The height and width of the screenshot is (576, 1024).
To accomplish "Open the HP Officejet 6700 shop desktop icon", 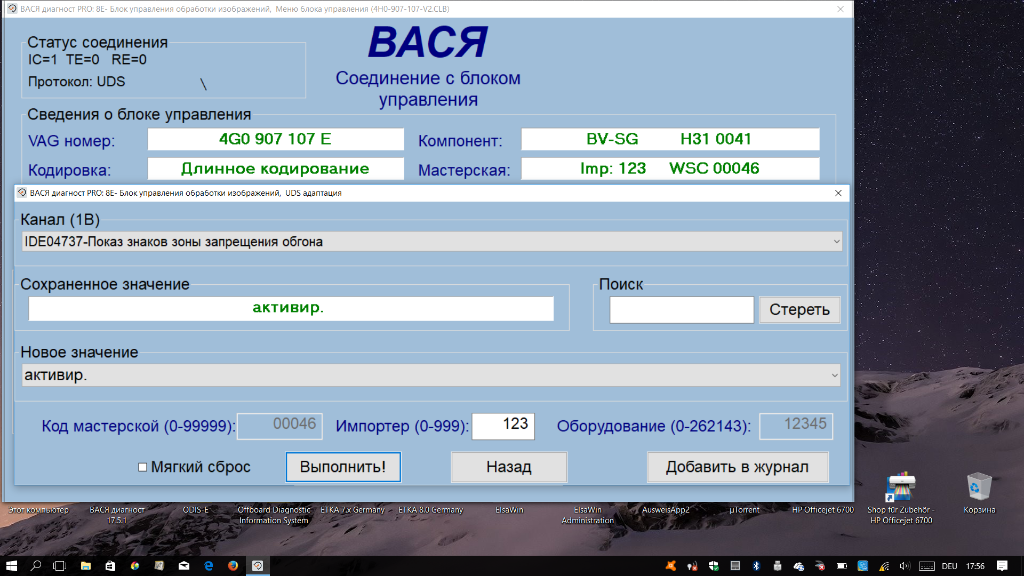I will (x=900, y=490).
